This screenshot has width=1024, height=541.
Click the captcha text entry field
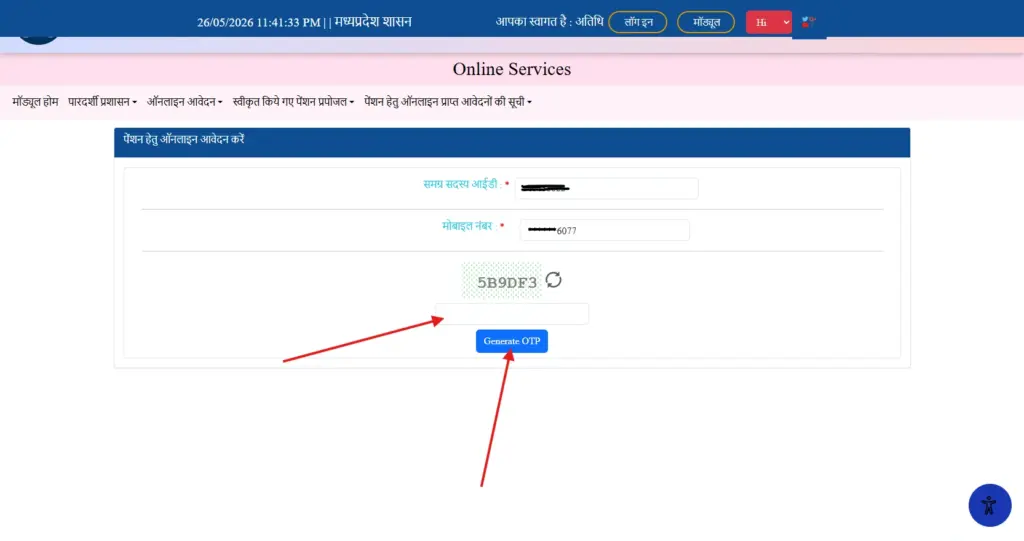[512, 314]
